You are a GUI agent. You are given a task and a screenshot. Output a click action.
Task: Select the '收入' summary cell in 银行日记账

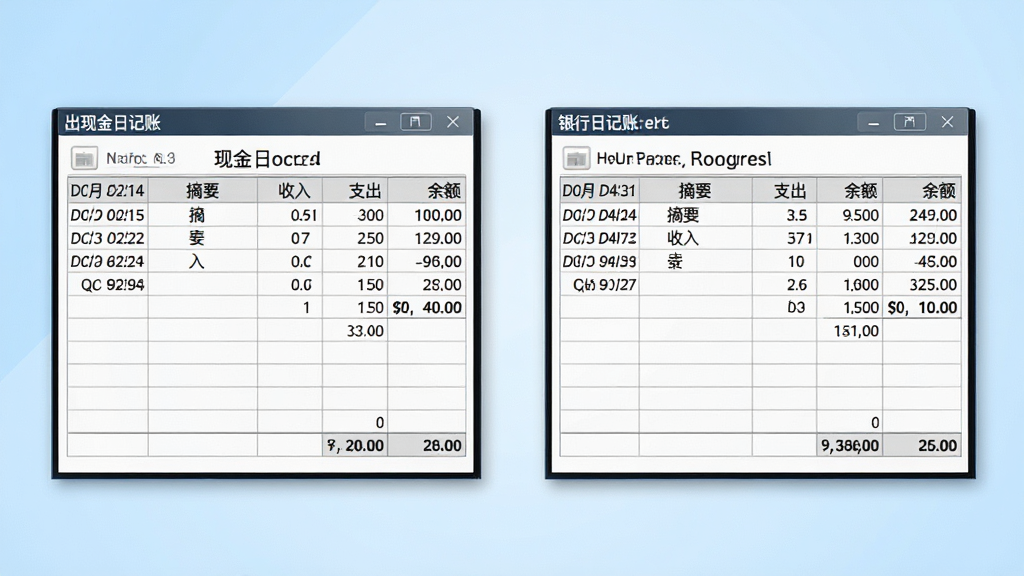tap(696, 238)
